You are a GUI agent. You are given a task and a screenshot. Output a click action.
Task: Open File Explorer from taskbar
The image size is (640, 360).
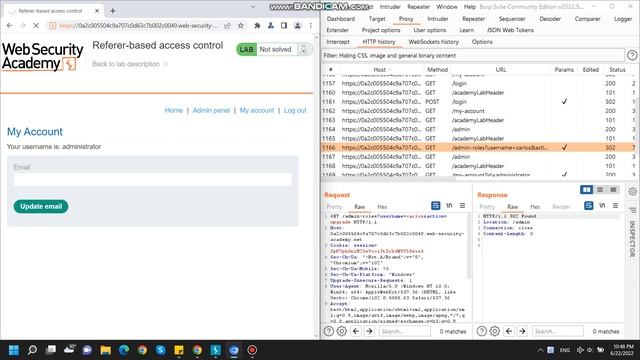106,350
